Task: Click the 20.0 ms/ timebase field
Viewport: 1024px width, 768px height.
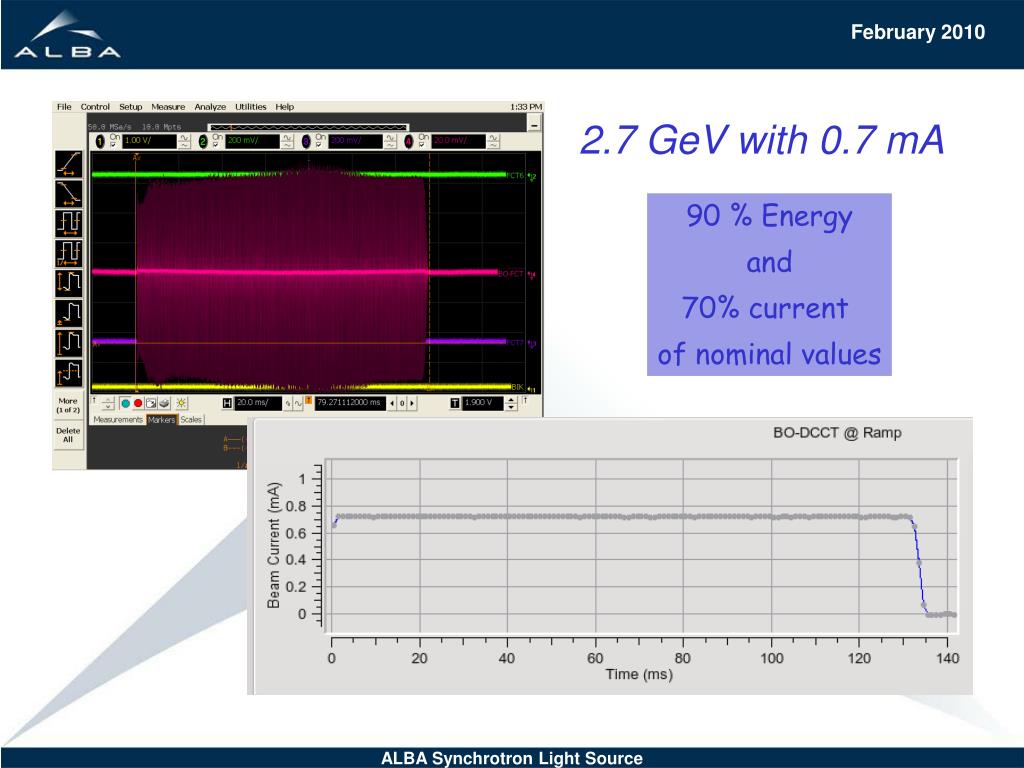Action: coord(258,404)
